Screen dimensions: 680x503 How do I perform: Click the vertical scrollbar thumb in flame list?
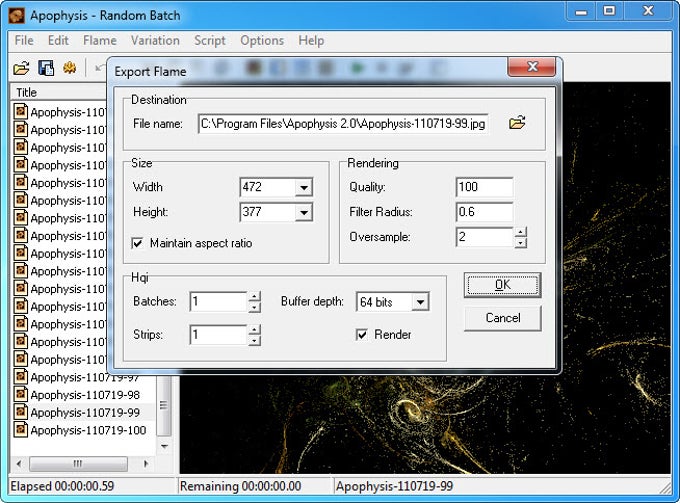(x=164, y=405)
